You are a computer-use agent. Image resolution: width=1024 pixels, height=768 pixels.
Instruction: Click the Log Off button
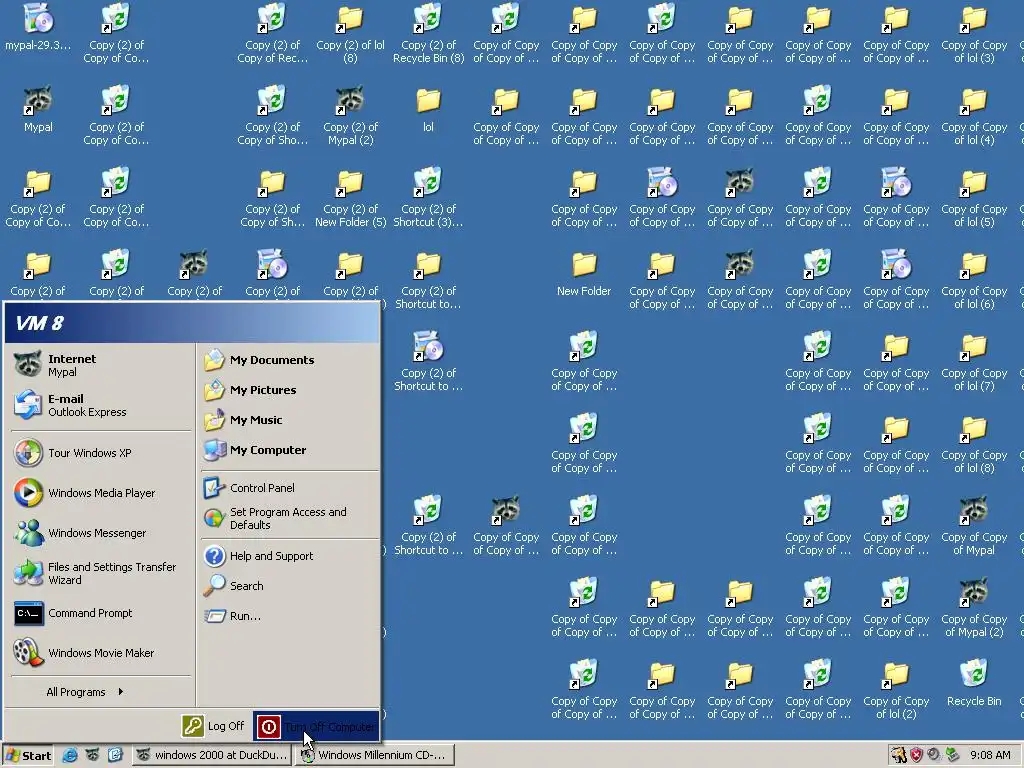click(x=214, y=726)
